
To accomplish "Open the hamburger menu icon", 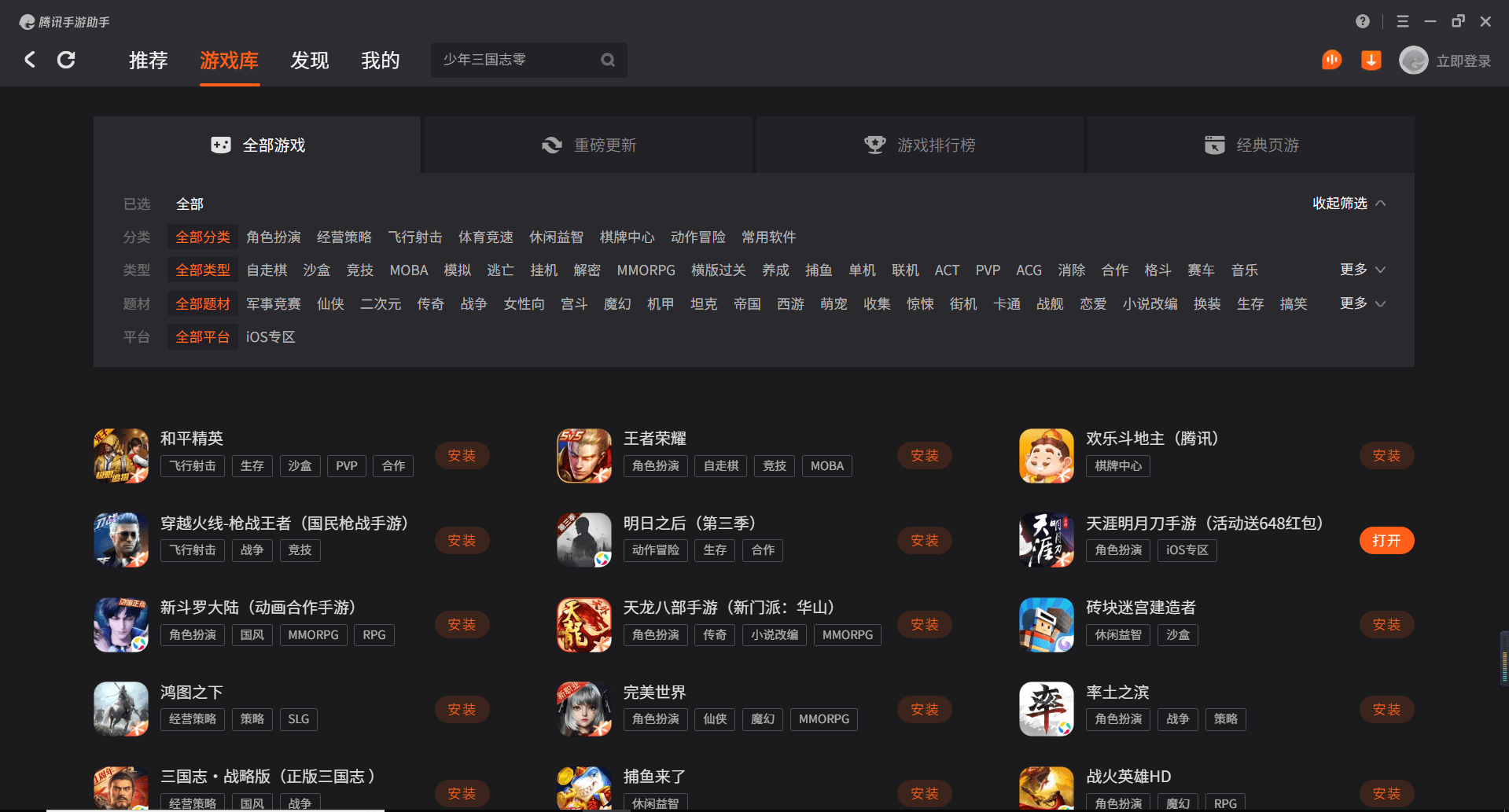I will (1403, 21).
